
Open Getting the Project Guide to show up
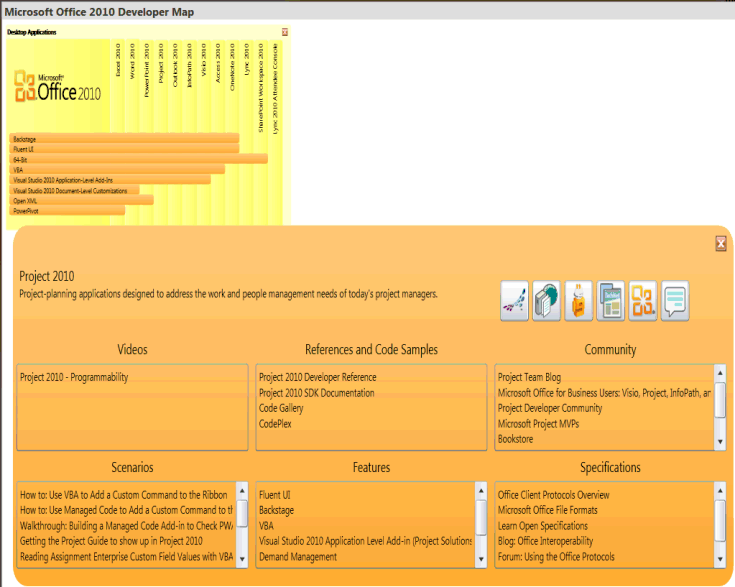pyautogui.click(x=111, y=542)
